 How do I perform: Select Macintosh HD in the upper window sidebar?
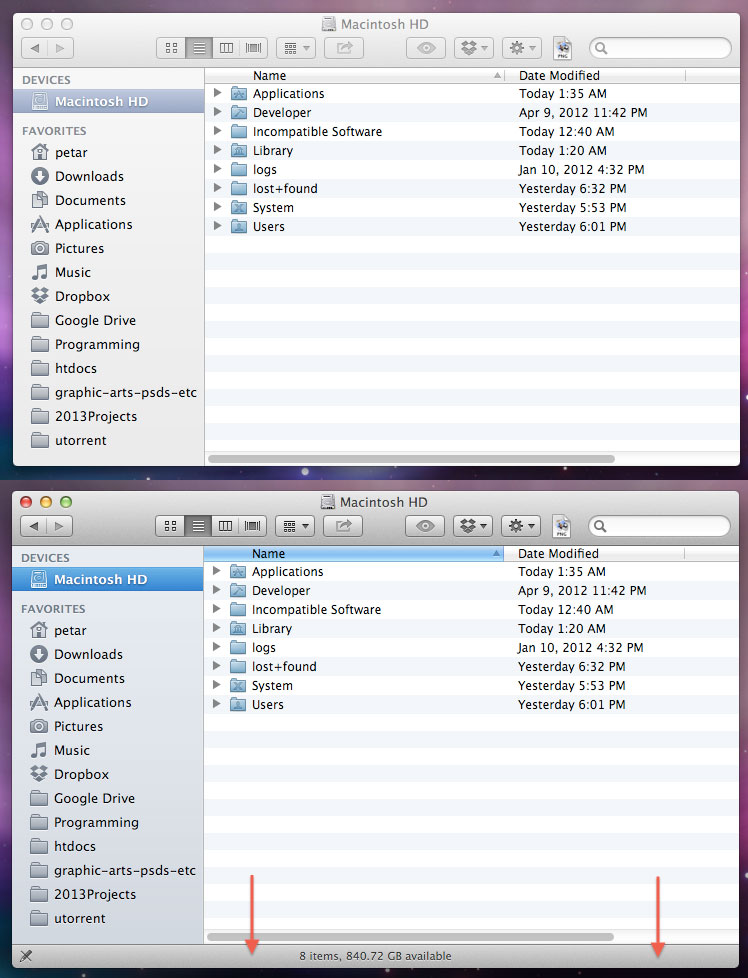[x=109, y=102]
